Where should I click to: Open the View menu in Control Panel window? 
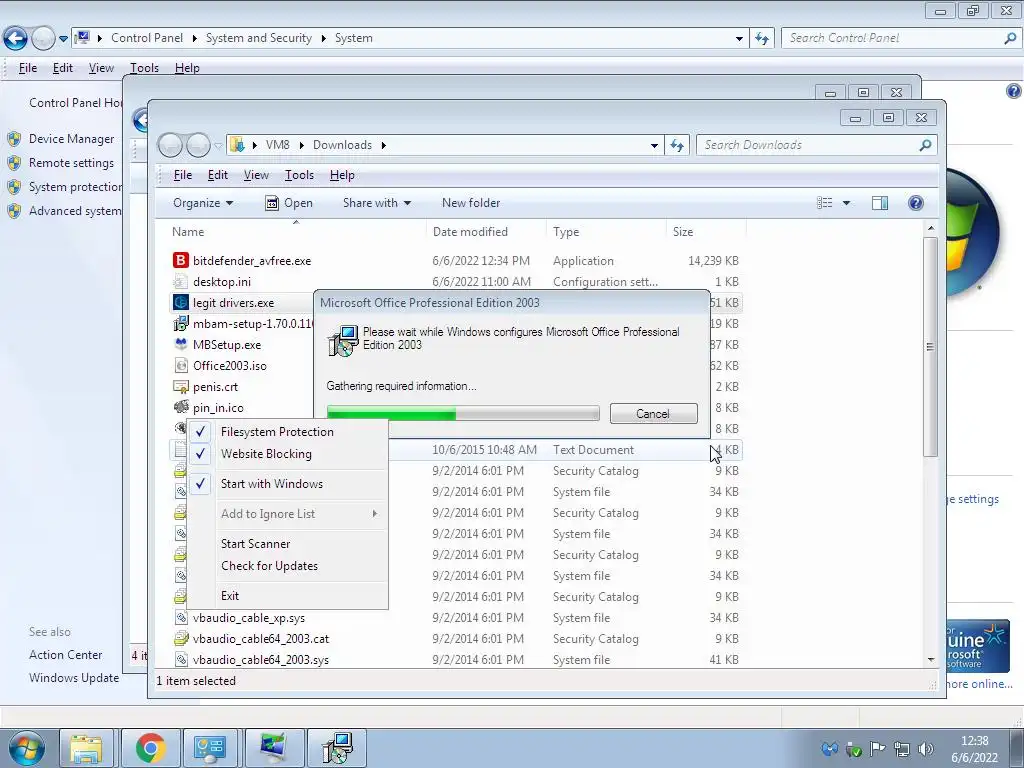click(x=101, y=68)
